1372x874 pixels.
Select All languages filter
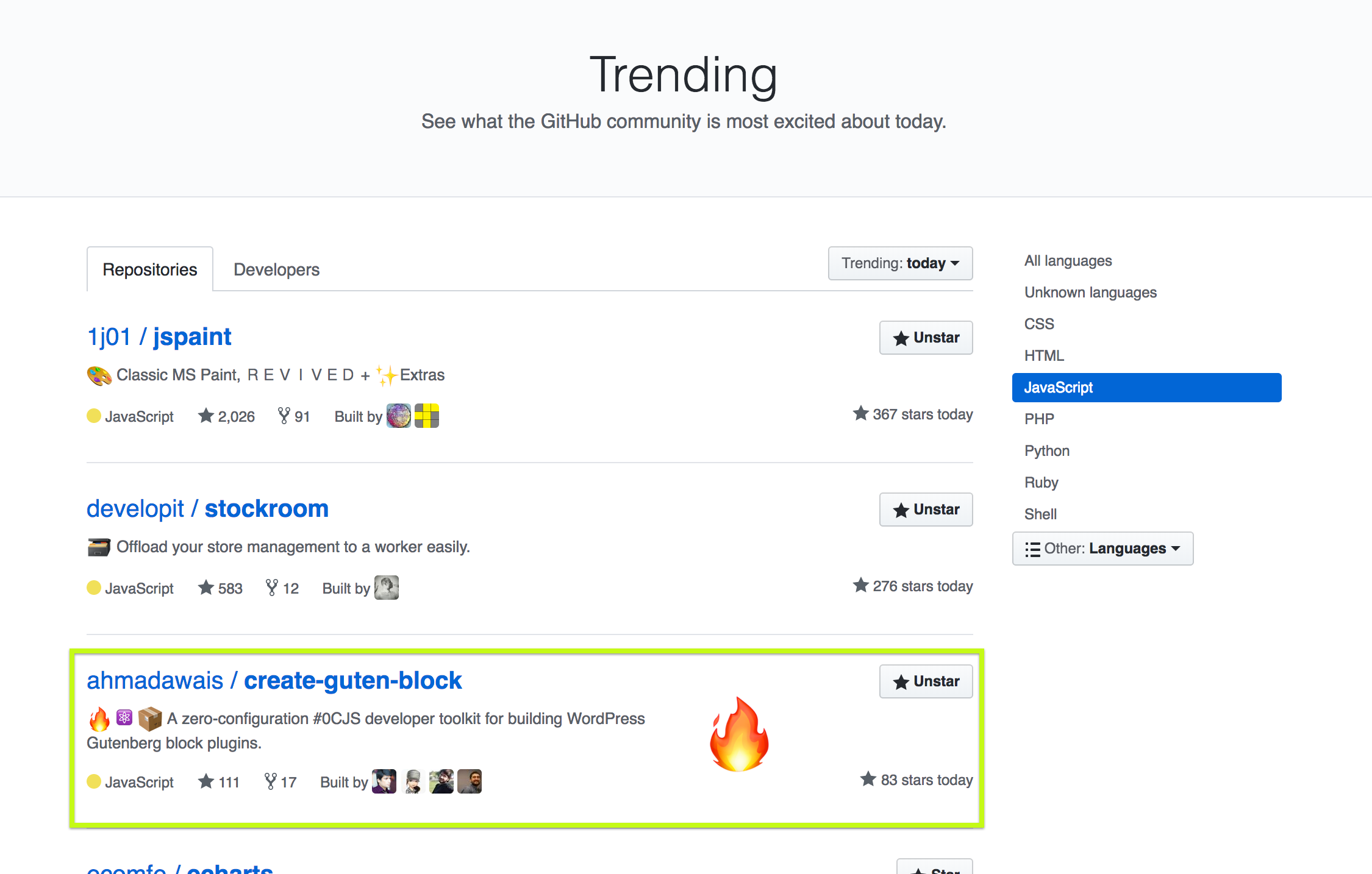pyautogui.click(x=1068, y=261)
